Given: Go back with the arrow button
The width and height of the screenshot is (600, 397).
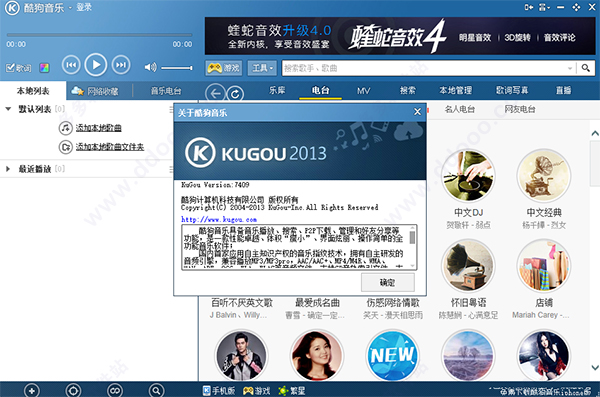Looking at the screenshot, I should pyautogui.click(x=215, y=93).
